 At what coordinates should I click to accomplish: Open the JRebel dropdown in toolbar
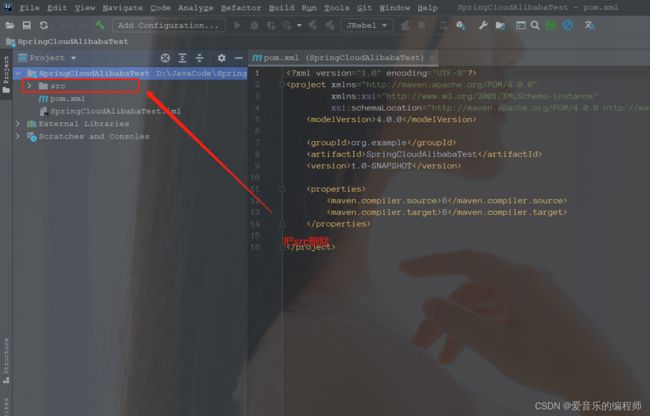(366, 25)
